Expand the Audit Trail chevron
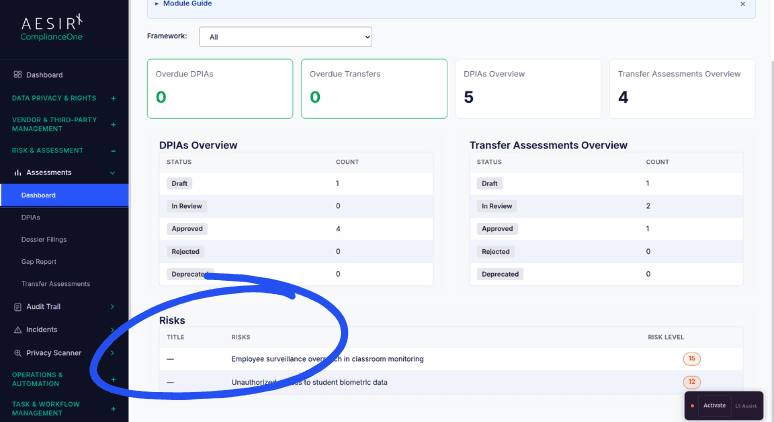774x422 pixels. (113, 307)
